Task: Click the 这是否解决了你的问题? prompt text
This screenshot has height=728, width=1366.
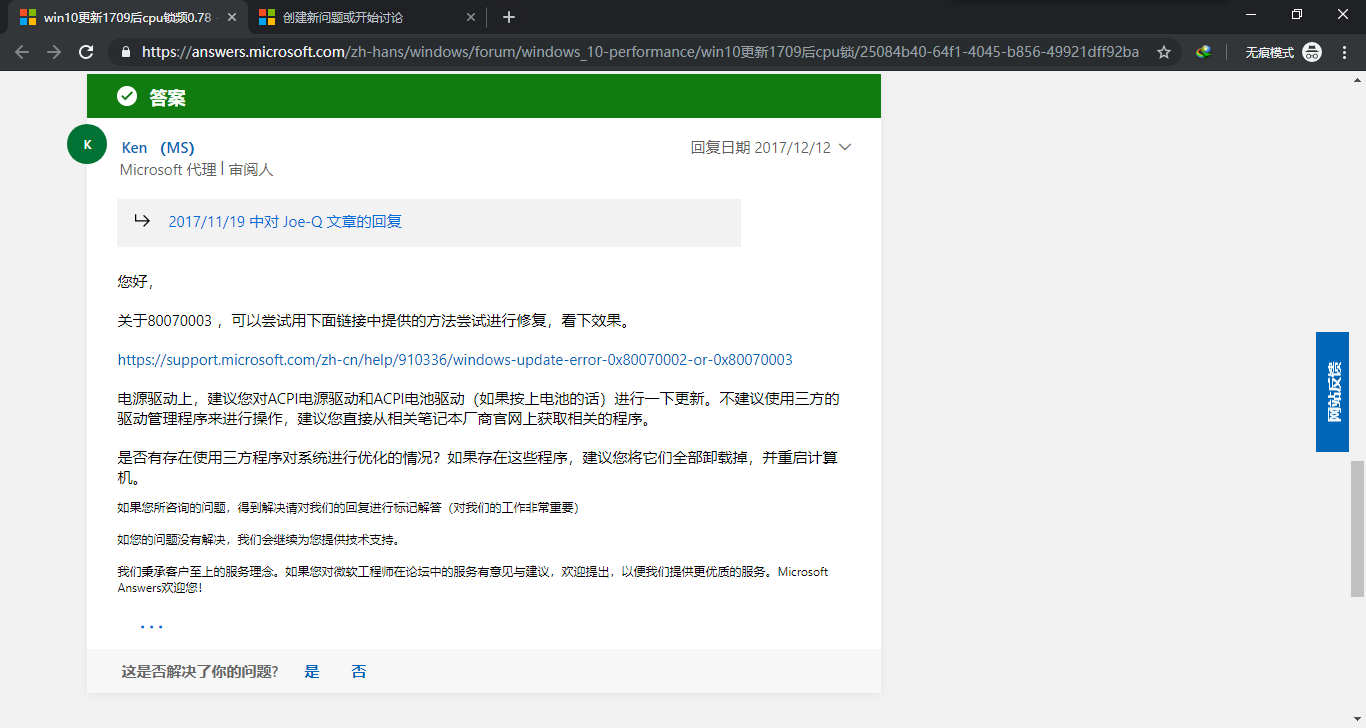Action: [200, 671]
